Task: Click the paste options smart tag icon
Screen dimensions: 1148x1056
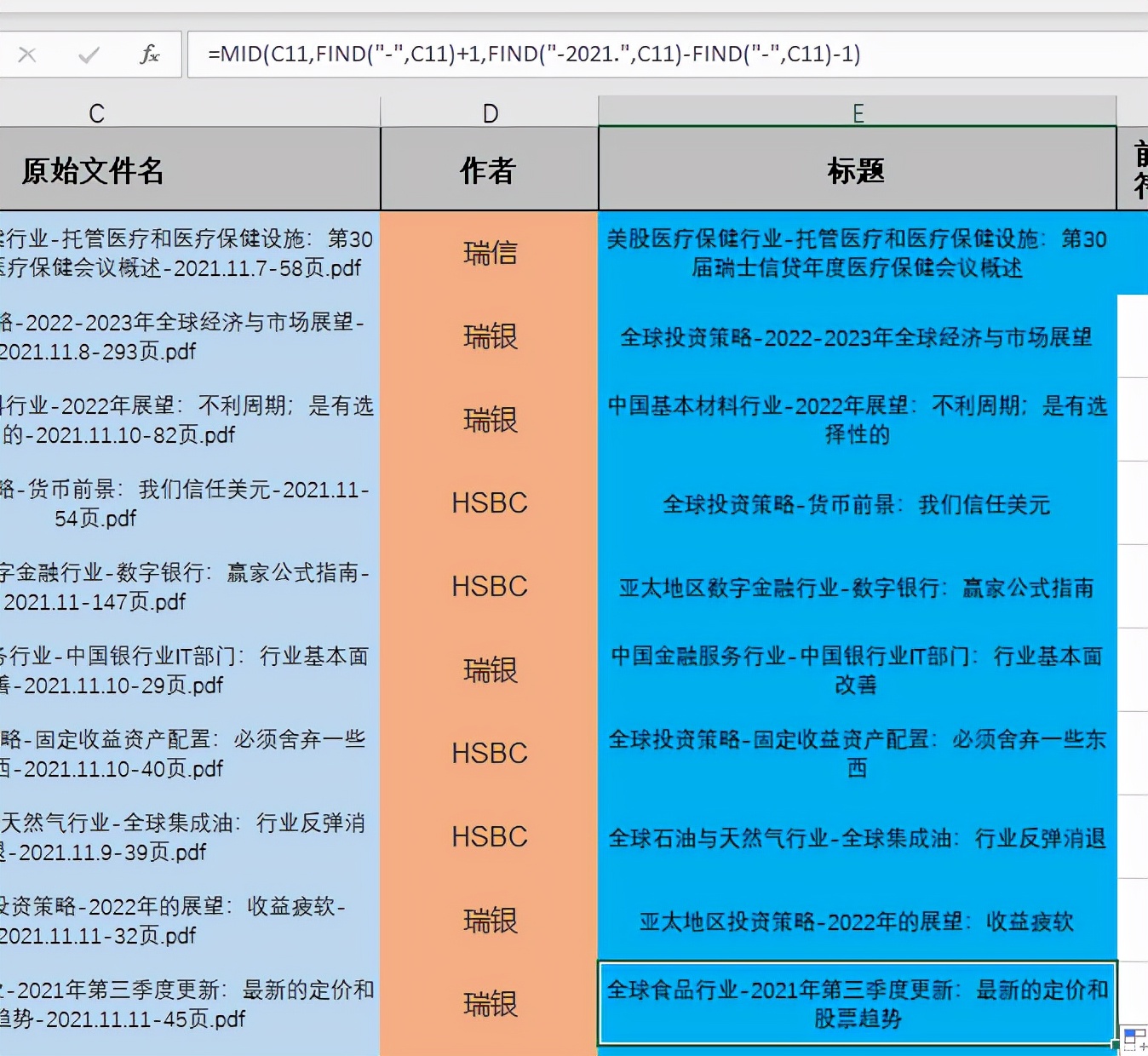Action: [x=1133, y=1041]
